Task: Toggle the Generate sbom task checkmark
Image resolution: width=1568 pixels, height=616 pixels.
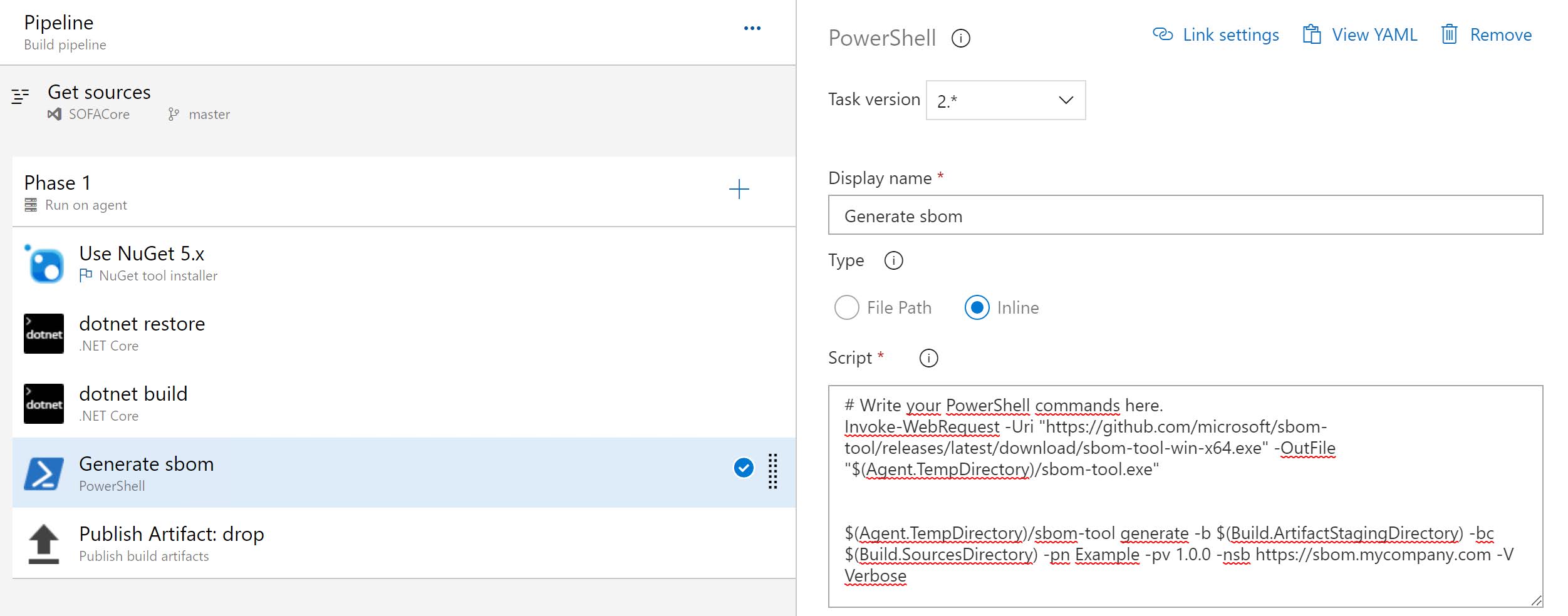Action: tap(744, 468)
